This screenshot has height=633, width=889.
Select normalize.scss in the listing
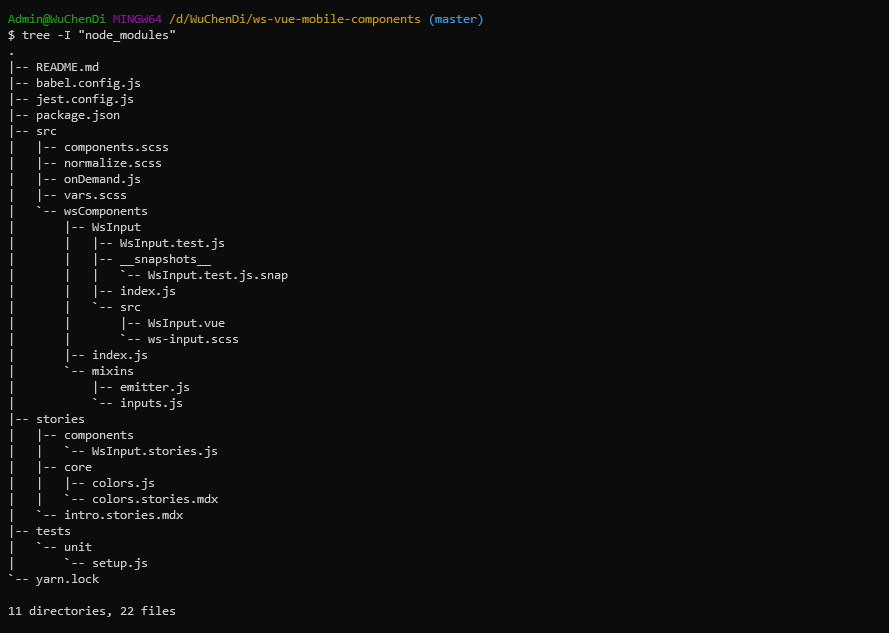point(113,163)
